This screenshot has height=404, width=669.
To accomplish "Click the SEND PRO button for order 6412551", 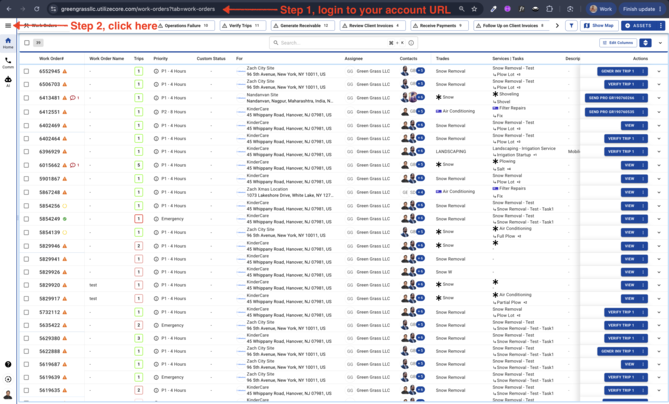I will point(611,112).
